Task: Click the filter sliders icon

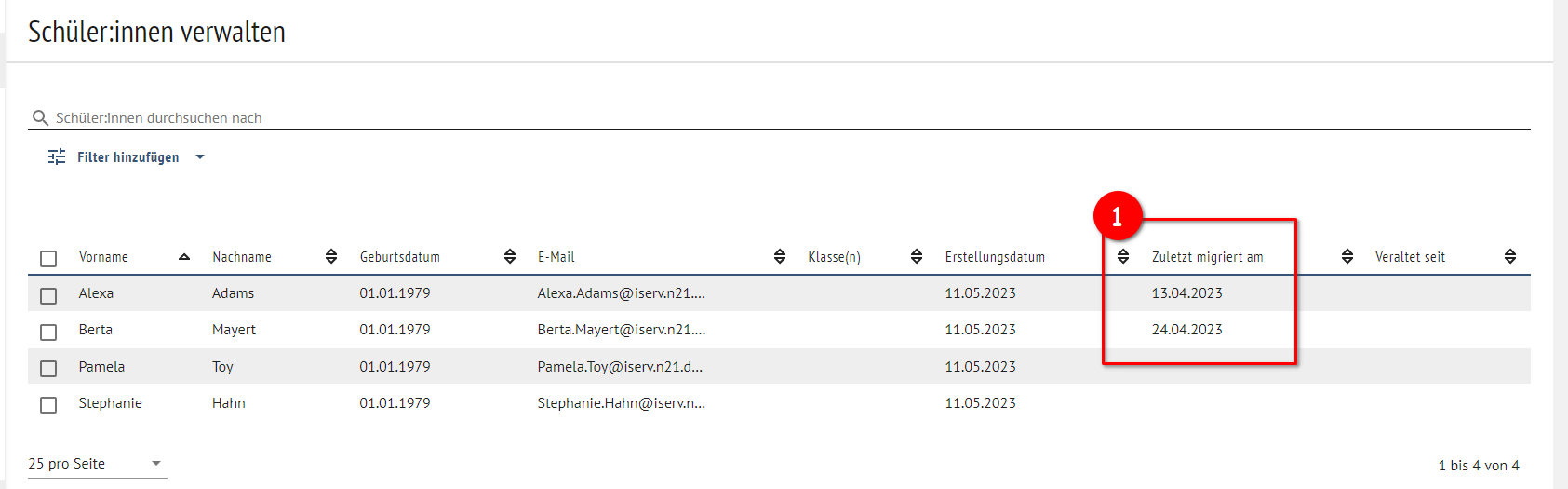Action: tap(57, 156)
